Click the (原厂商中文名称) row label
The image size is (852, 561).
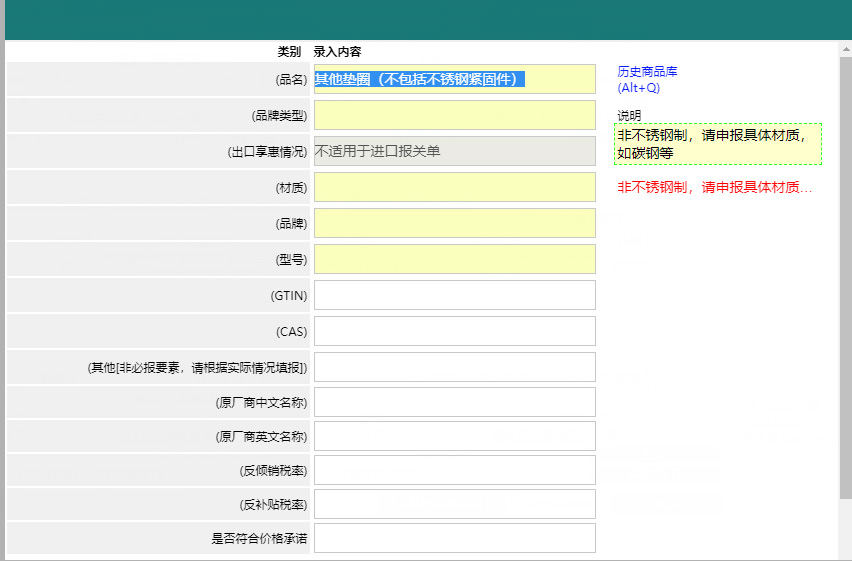pyautogui.click(x=261, y=403)
